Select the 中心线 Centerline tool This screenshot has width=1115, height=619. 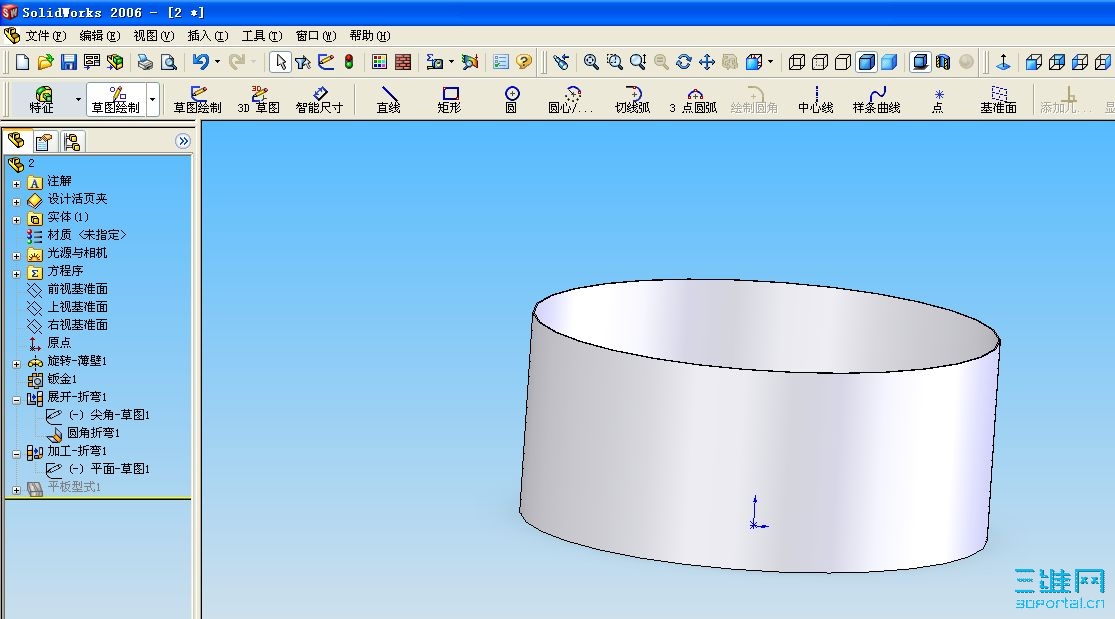(816, 100)
